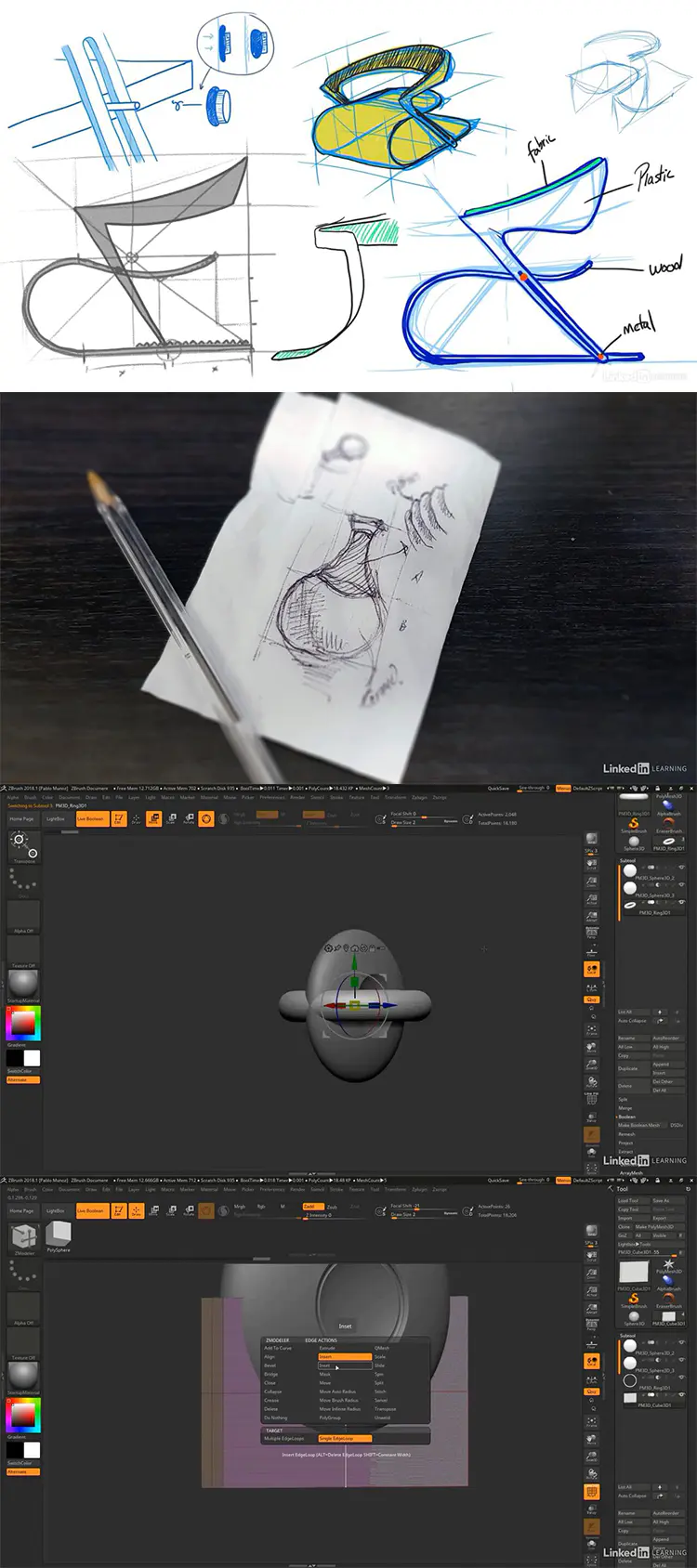
Task: Choose Extrude in ZModeler edge actions
Action: tap(327, 1348)
